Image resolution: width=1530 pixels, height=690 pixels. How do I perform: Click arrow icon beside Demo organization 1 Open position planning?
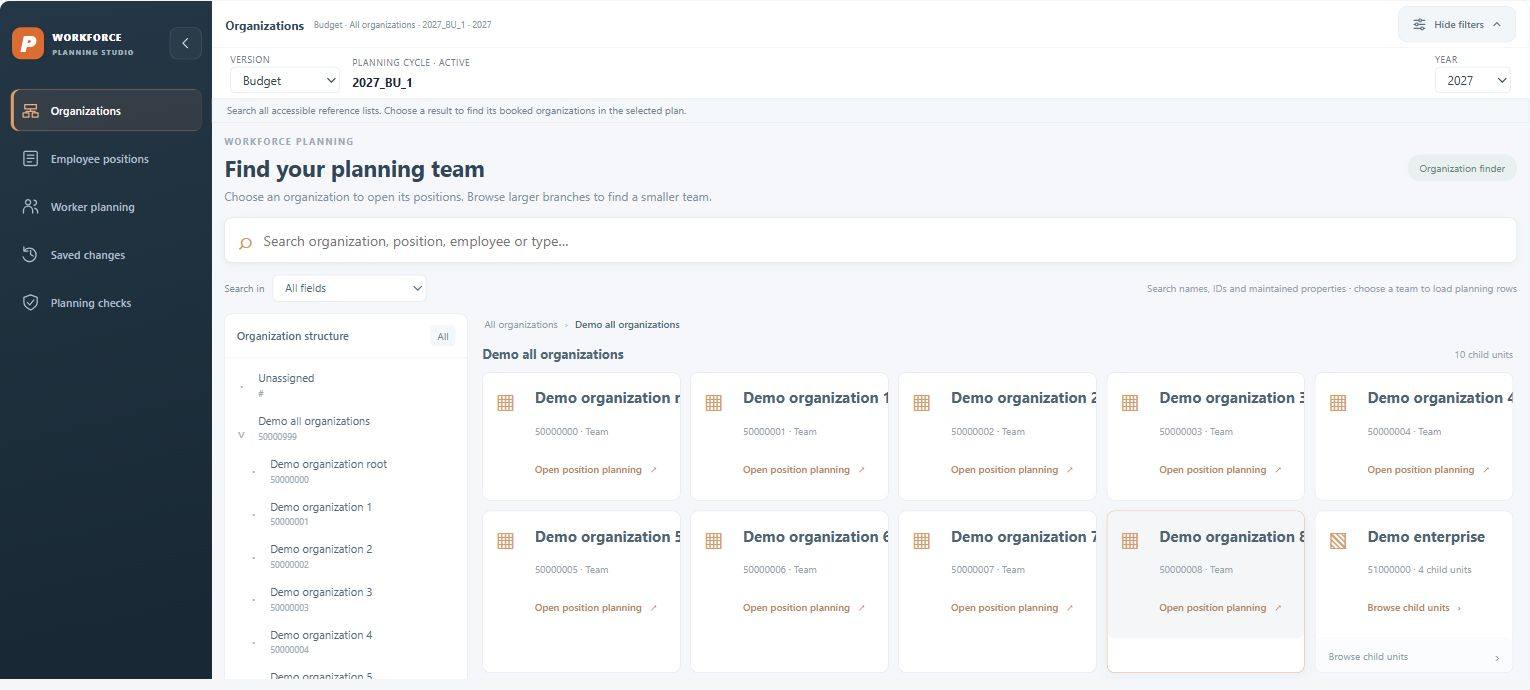(862, 470)
